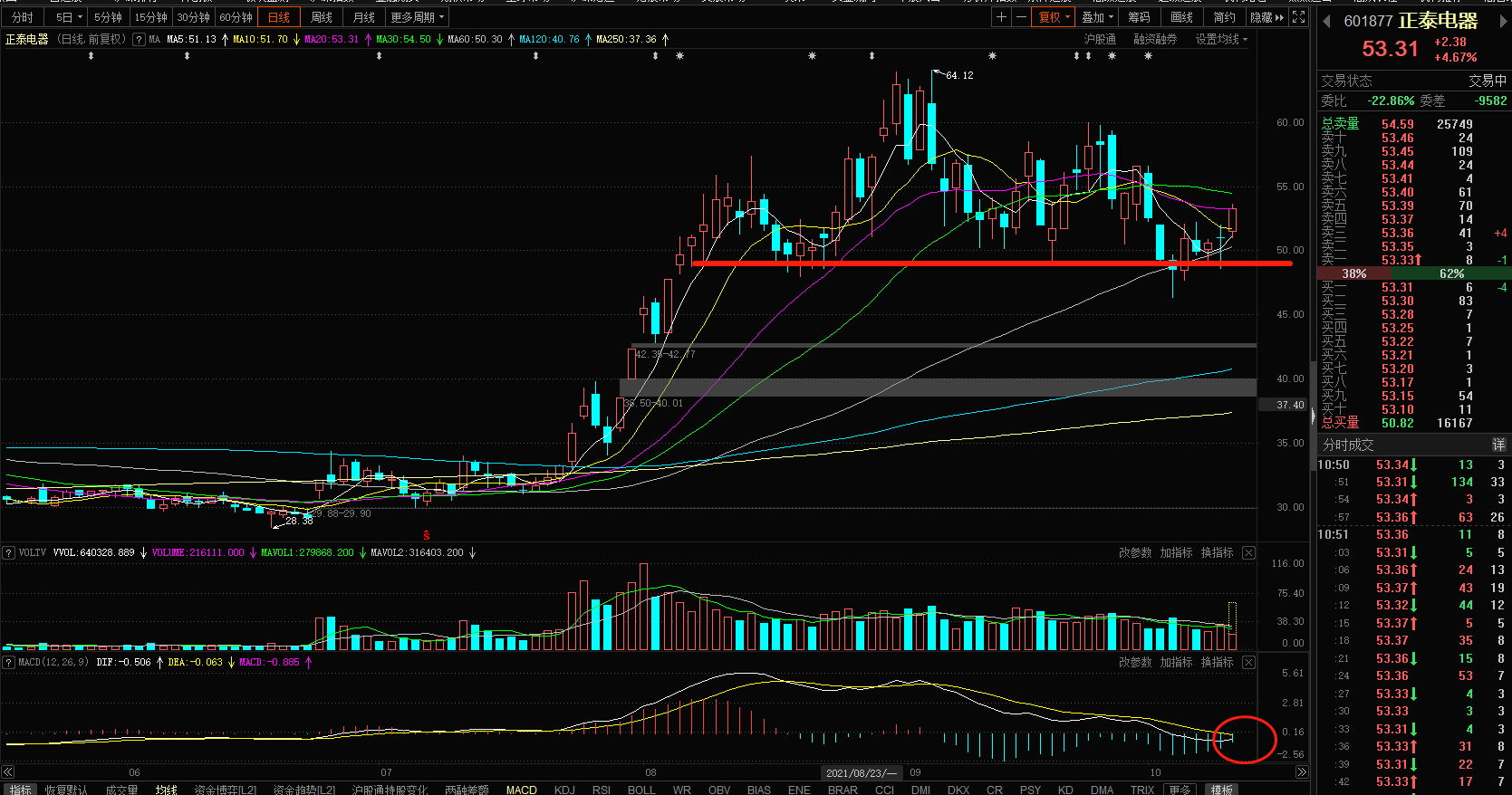Open the 复权 adjustment dropdown
This screenshot has height=795, width=1512.
pyautogui.click(x=1054, y=17)
